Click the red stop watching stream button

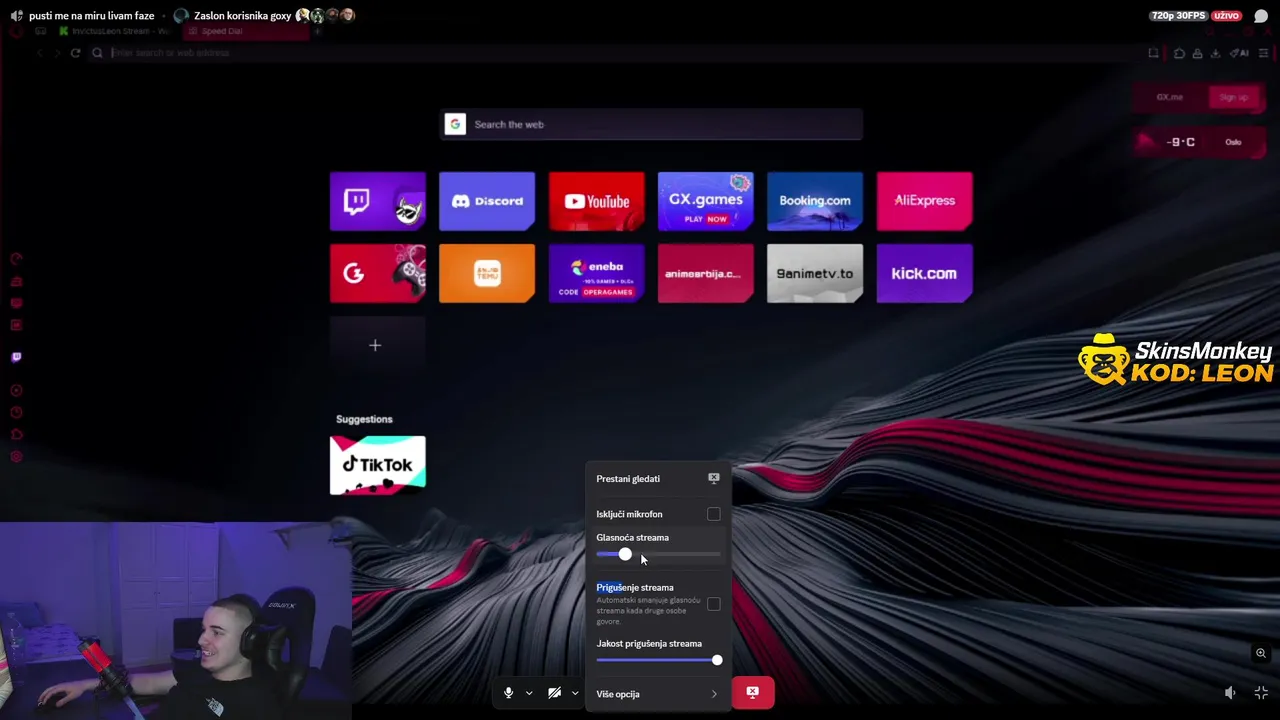coord(753,692)
